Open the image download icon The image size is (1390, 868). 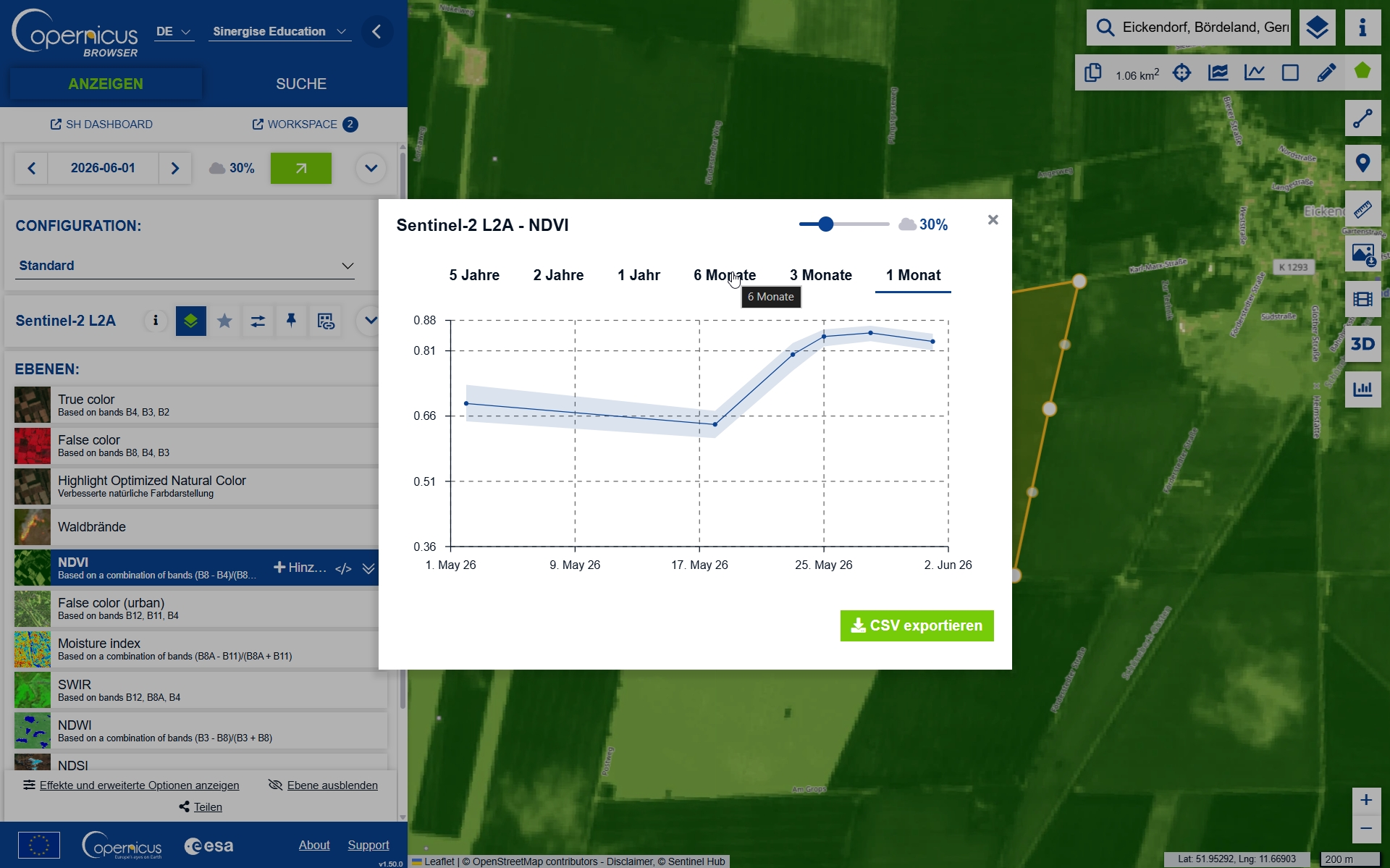(x=1362, y=254)
